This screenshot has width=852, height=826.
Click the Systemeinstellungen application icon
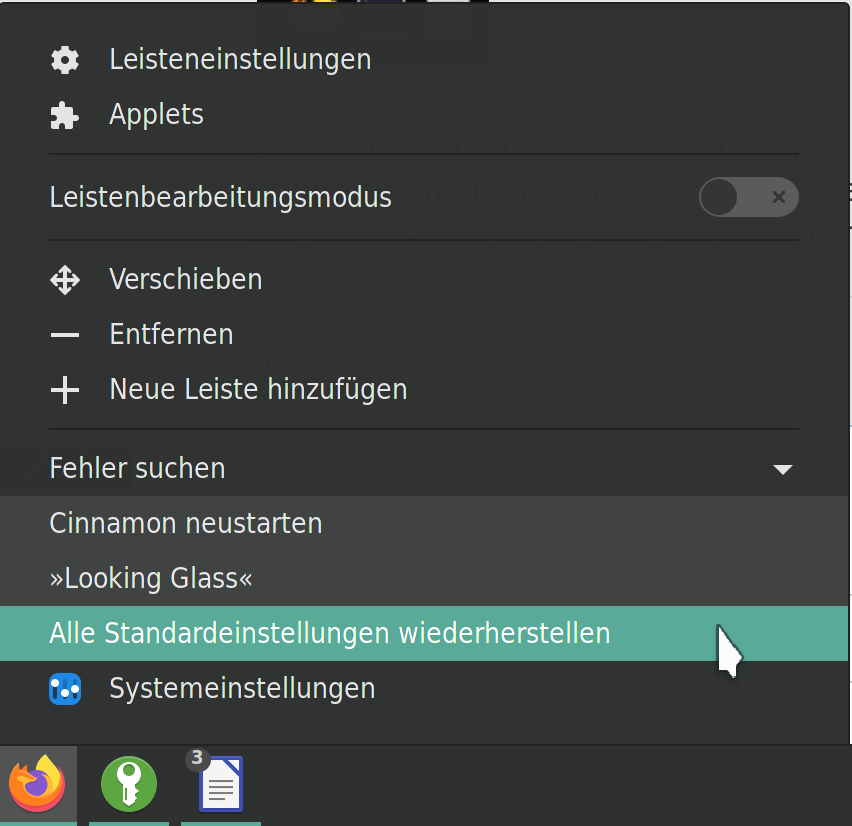(64, 688)
